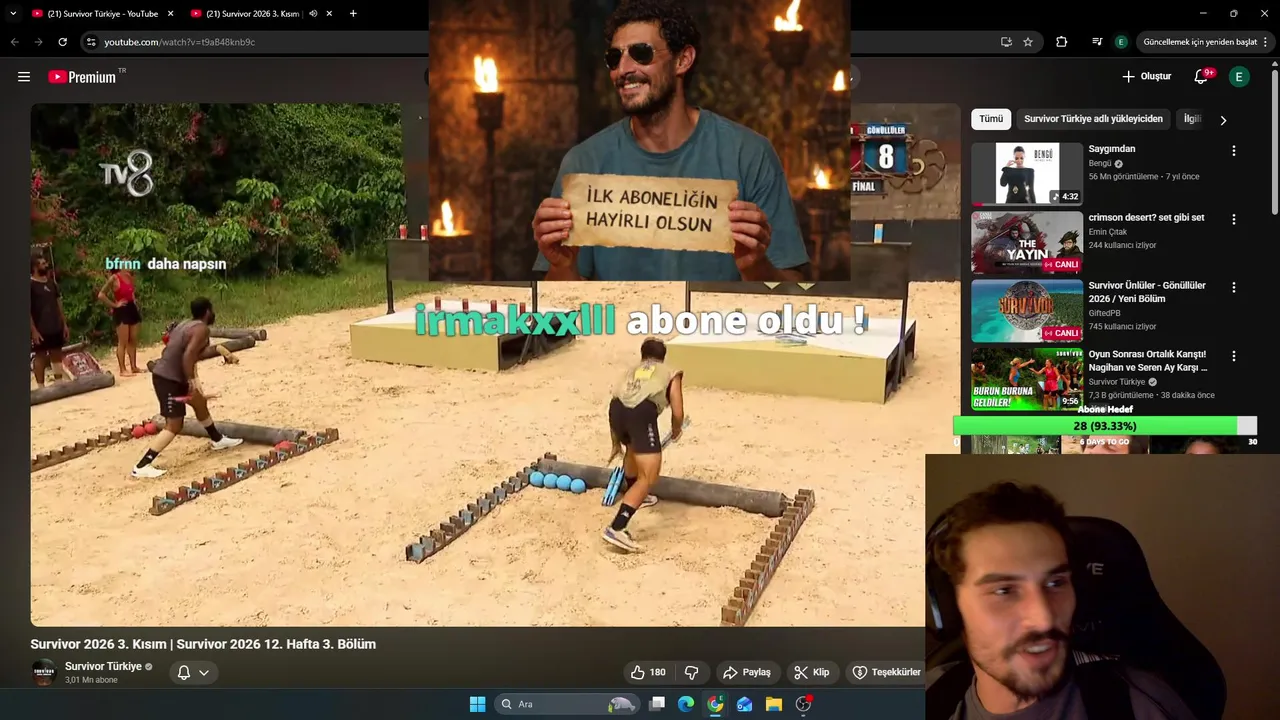Click the Paylaş share button

coord(747,672)
